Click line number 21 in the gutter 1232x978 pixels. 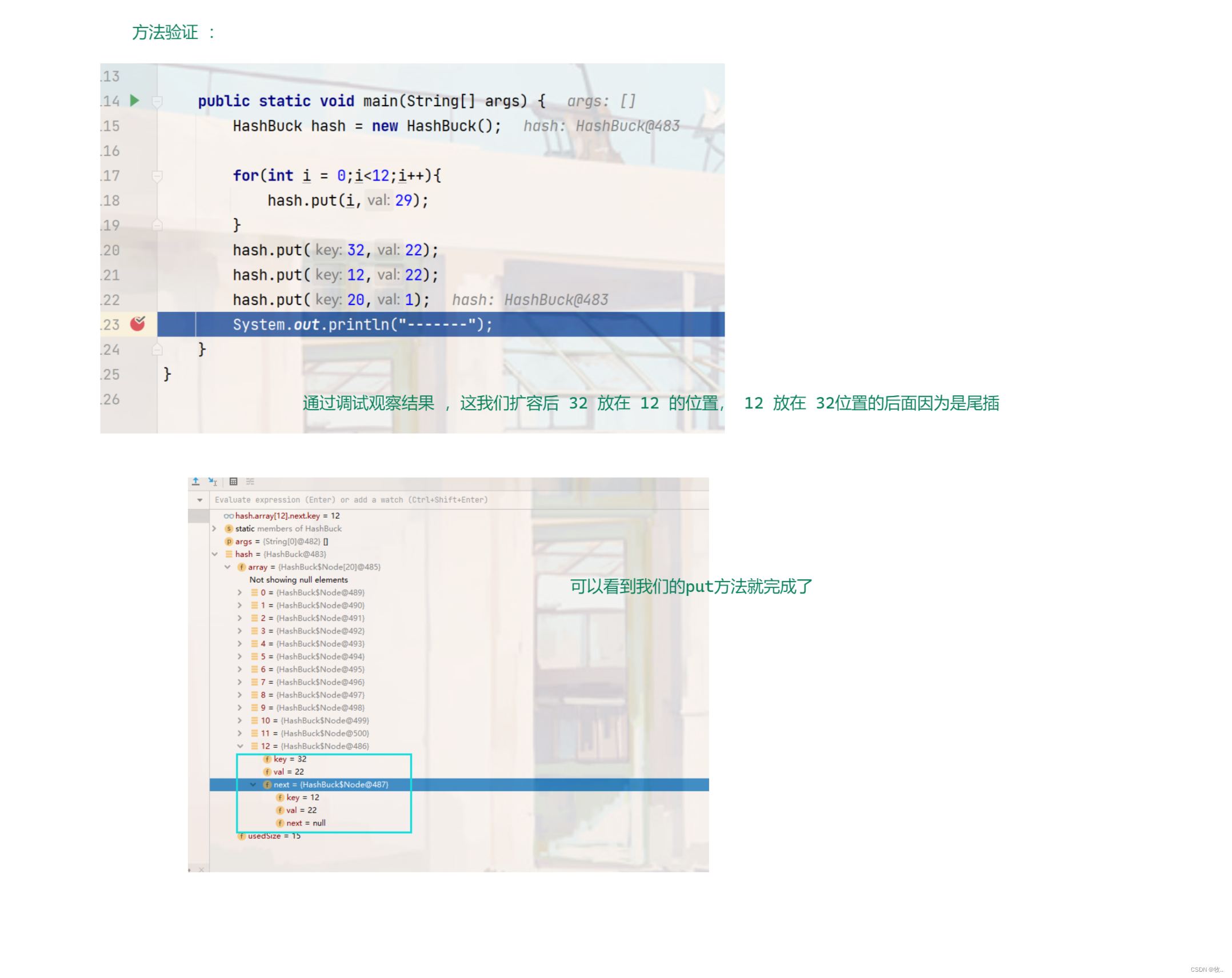[111, 275]
